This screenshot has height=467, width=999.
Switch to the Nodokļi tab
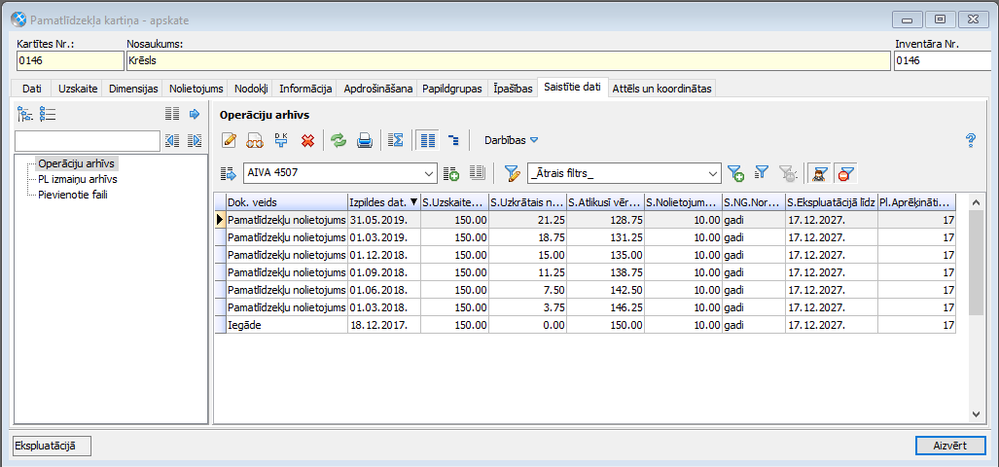coord(251,89)
